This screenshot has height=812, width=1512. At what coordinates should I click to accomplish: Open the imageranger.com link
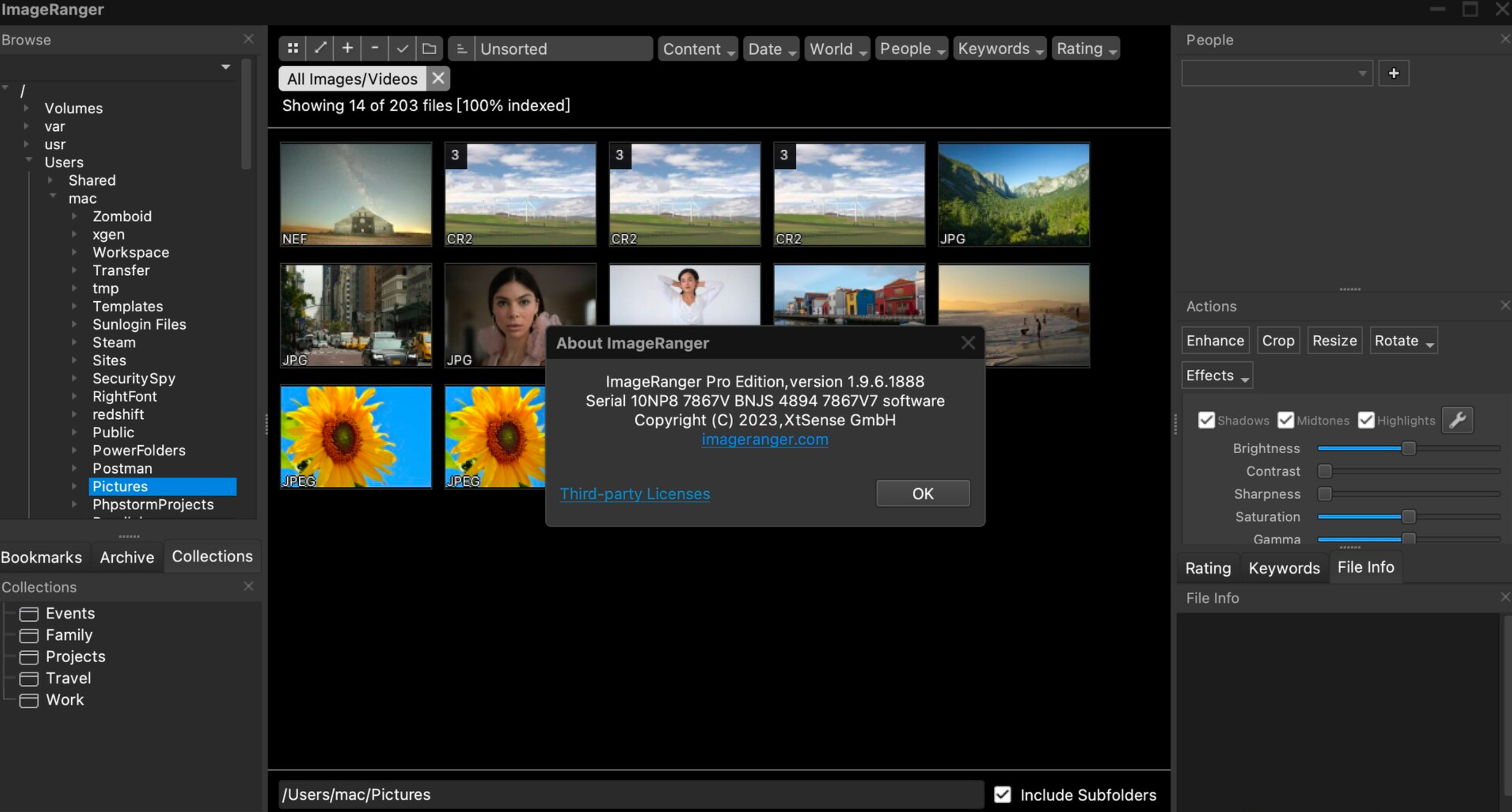765,439
